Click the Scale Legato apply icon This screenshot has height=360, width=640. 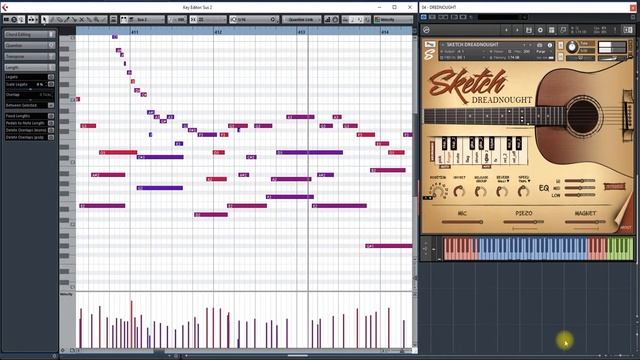pyautogui.click(x=51, y=84)
